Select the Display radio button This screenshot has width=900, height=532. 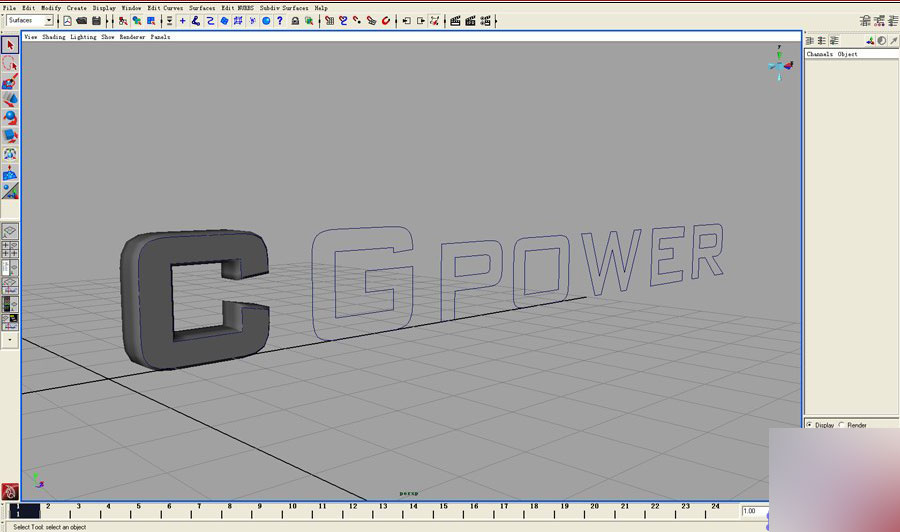tap(809, 425)
